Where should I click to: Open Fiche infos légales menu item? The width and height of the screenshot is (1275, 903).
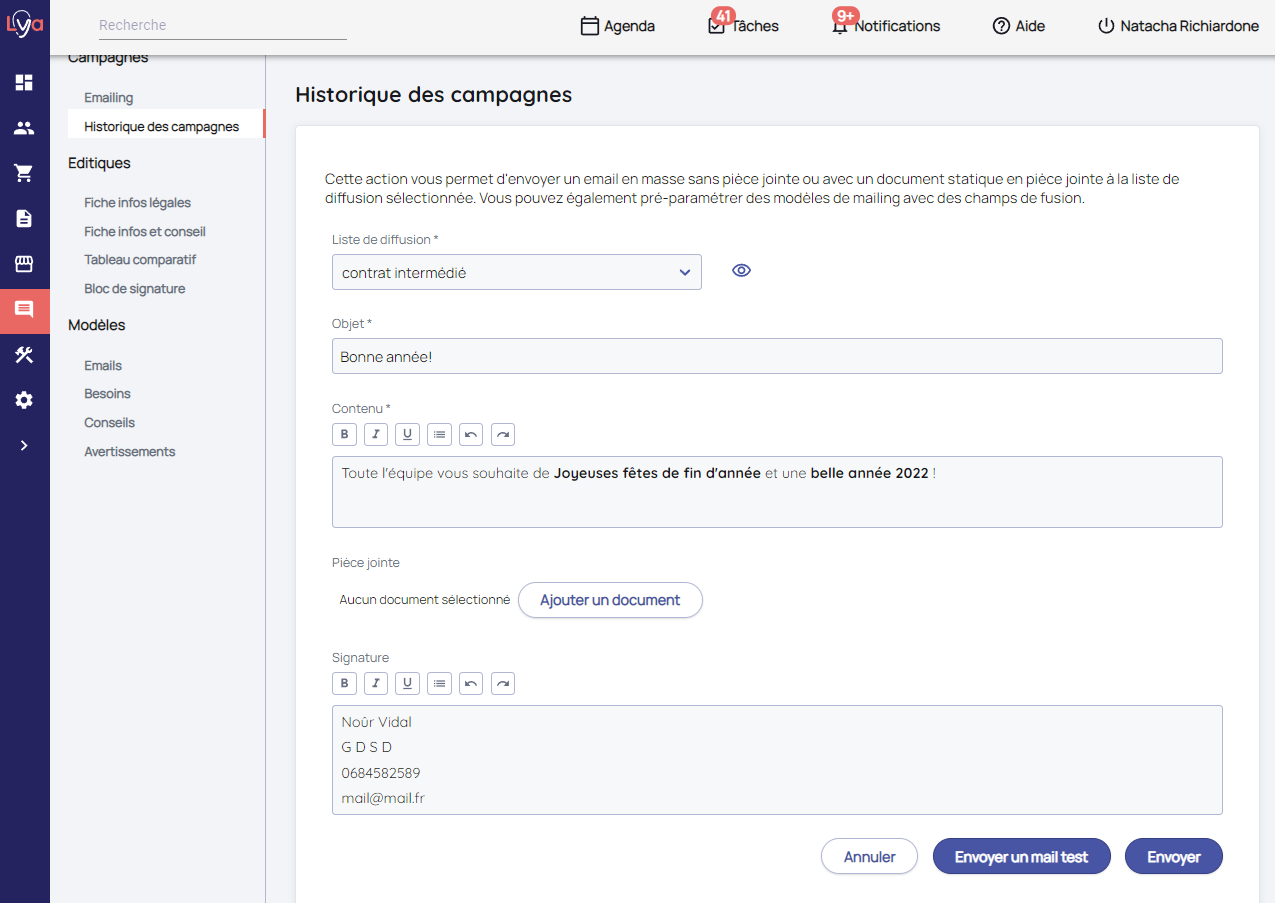tap(137, 203)
